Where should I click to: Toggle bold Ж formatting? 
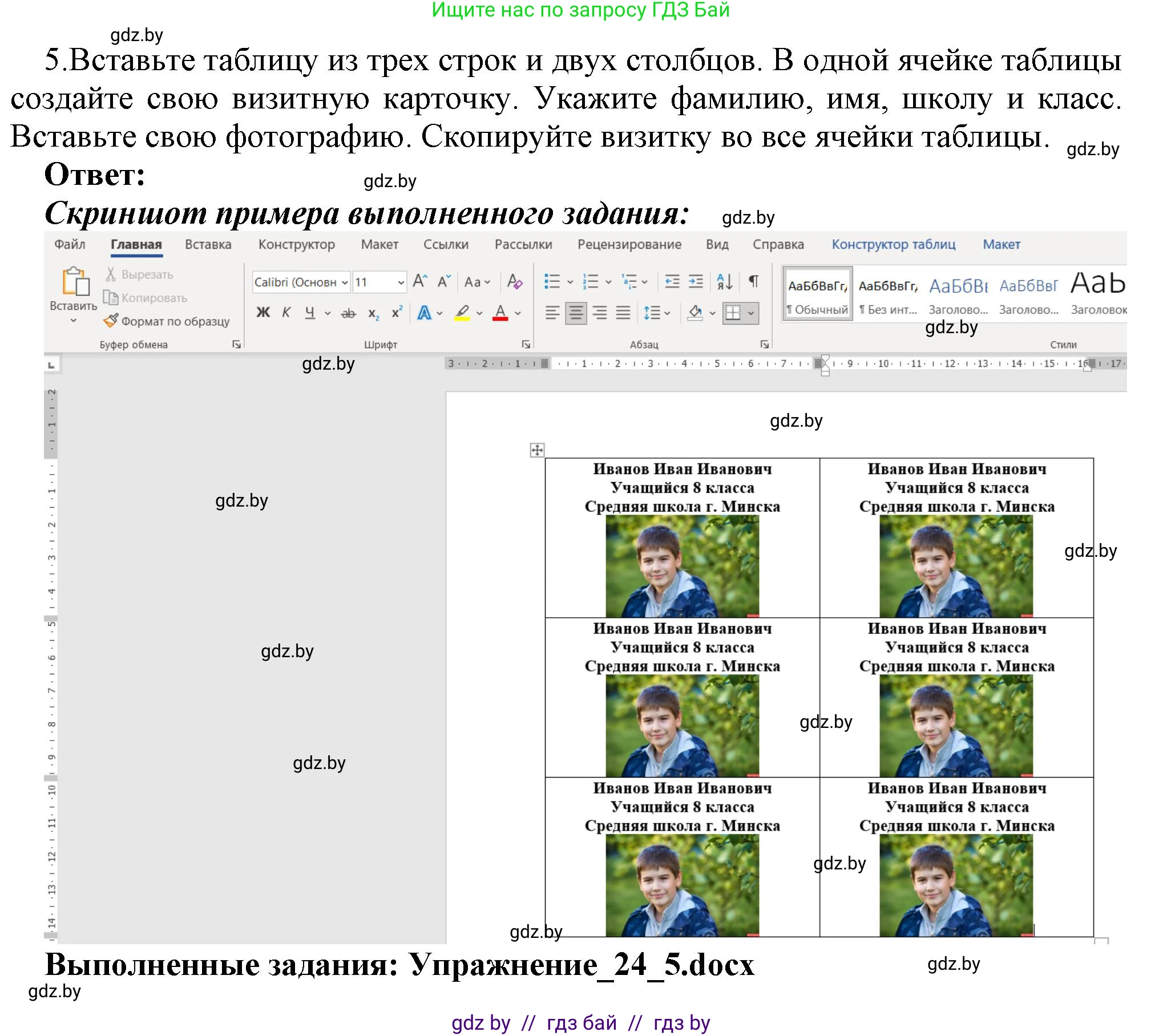click(263, 313)
